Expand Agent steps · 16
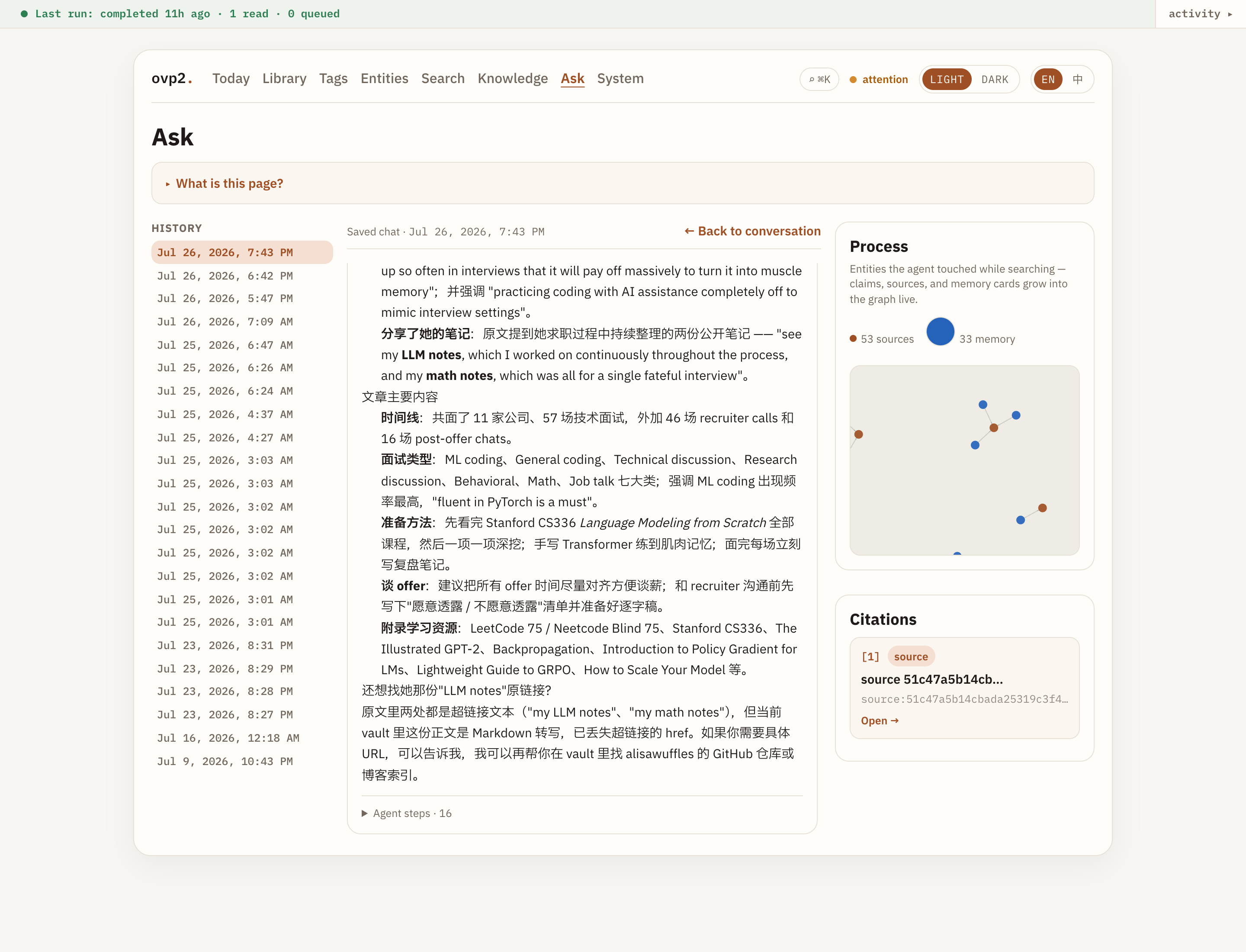Image resolution: width=1246 pixels, height=952 pixels. [x=406, y=813]
